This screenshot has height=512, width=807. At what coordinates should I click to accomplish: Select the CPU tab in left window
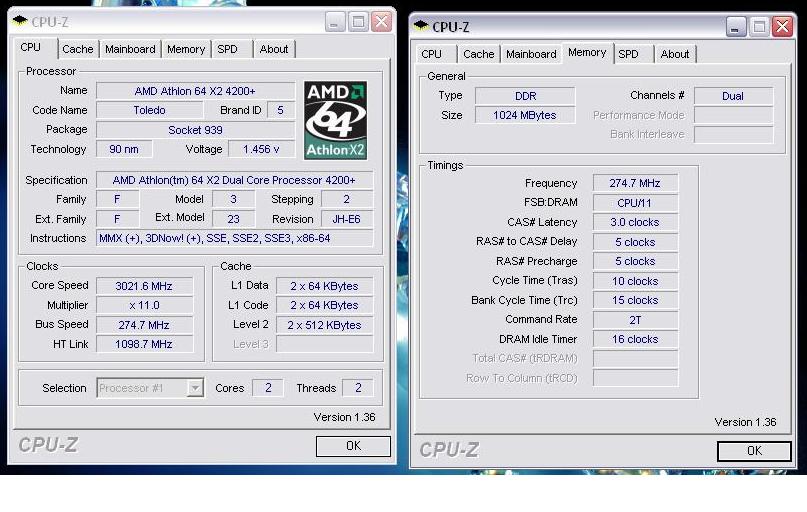[35, 48]
